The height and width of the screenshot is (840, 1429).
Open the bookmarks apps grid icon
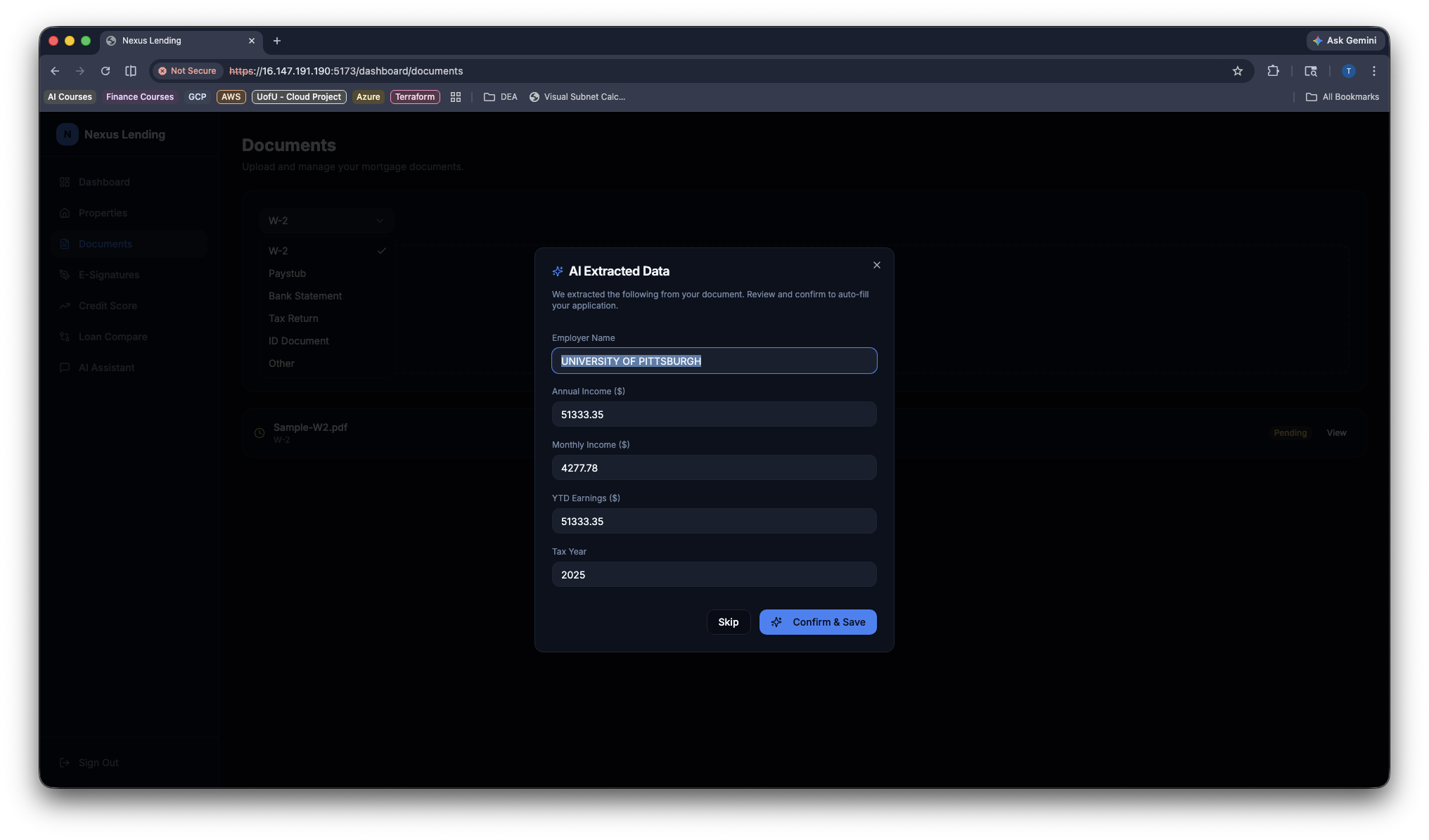point(456,97)
